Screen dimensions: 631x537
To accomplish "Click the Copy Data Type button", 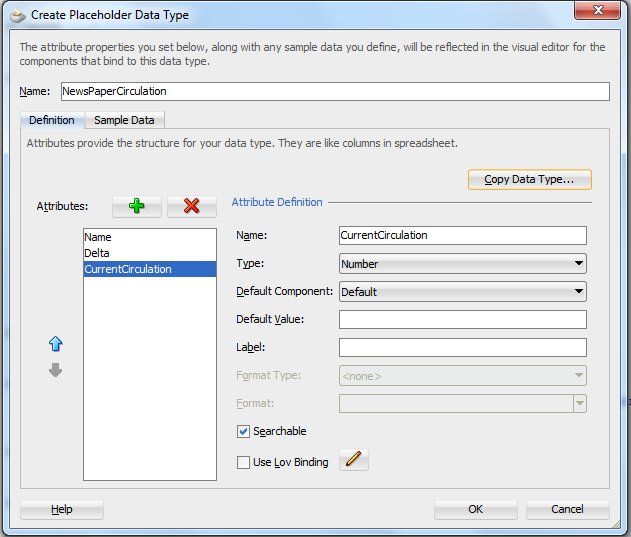I will tap(529, 180).
